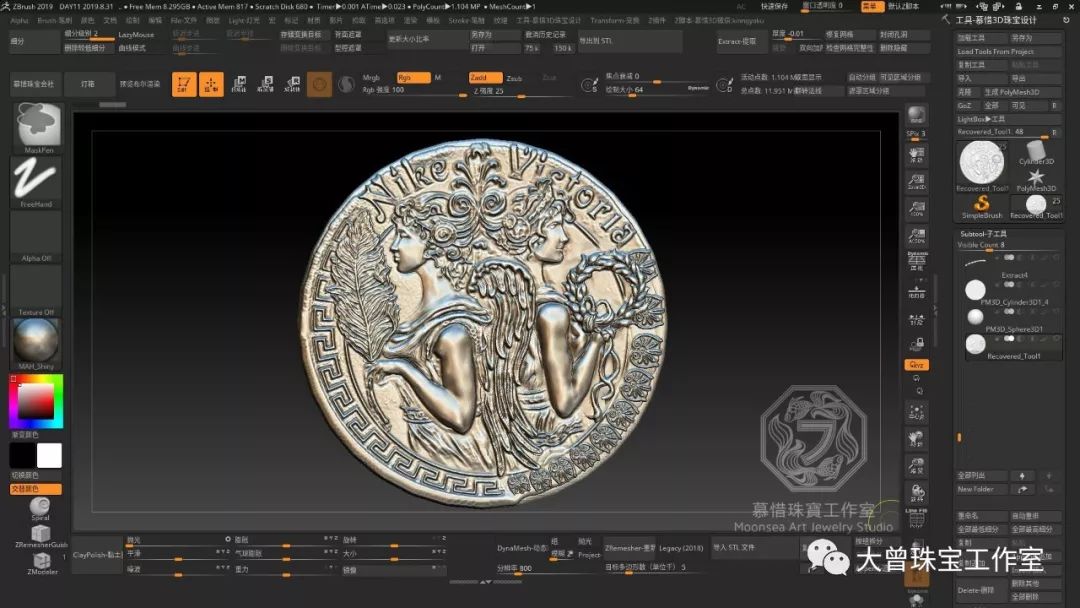Select the Spiral brush
This screenshot has width=1080, height=608.
(x=40, y=508)
